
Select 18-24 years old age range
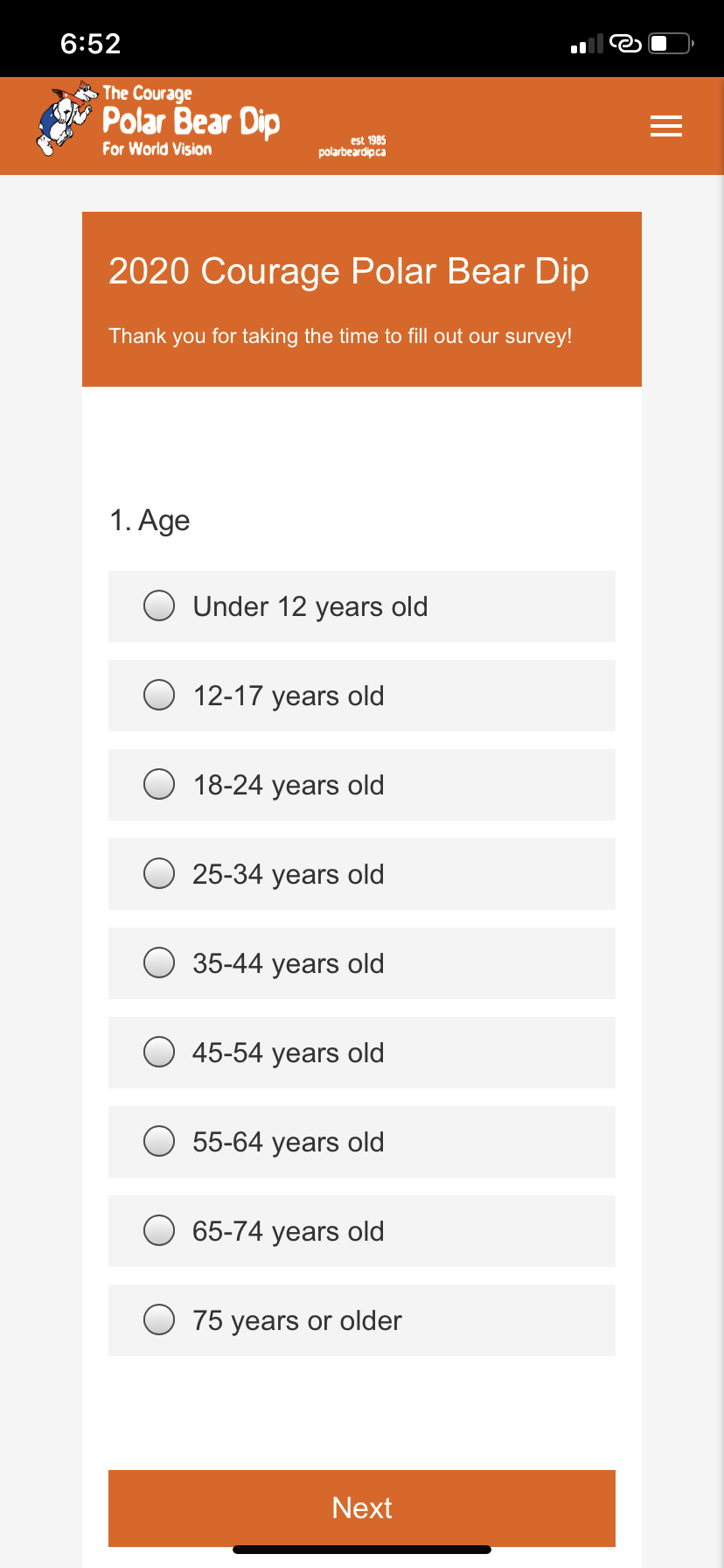pyautogui.click(x=362, y=785)
